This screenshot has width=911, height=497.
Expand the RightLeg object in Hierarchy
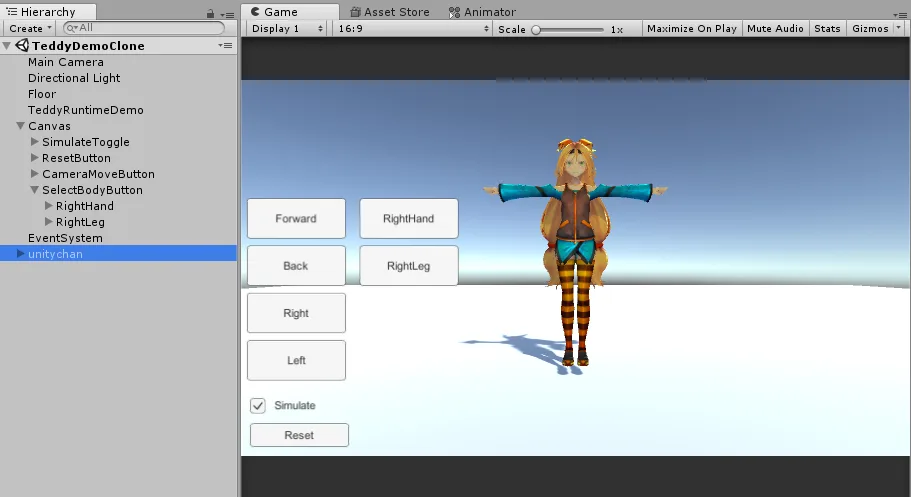49,221
